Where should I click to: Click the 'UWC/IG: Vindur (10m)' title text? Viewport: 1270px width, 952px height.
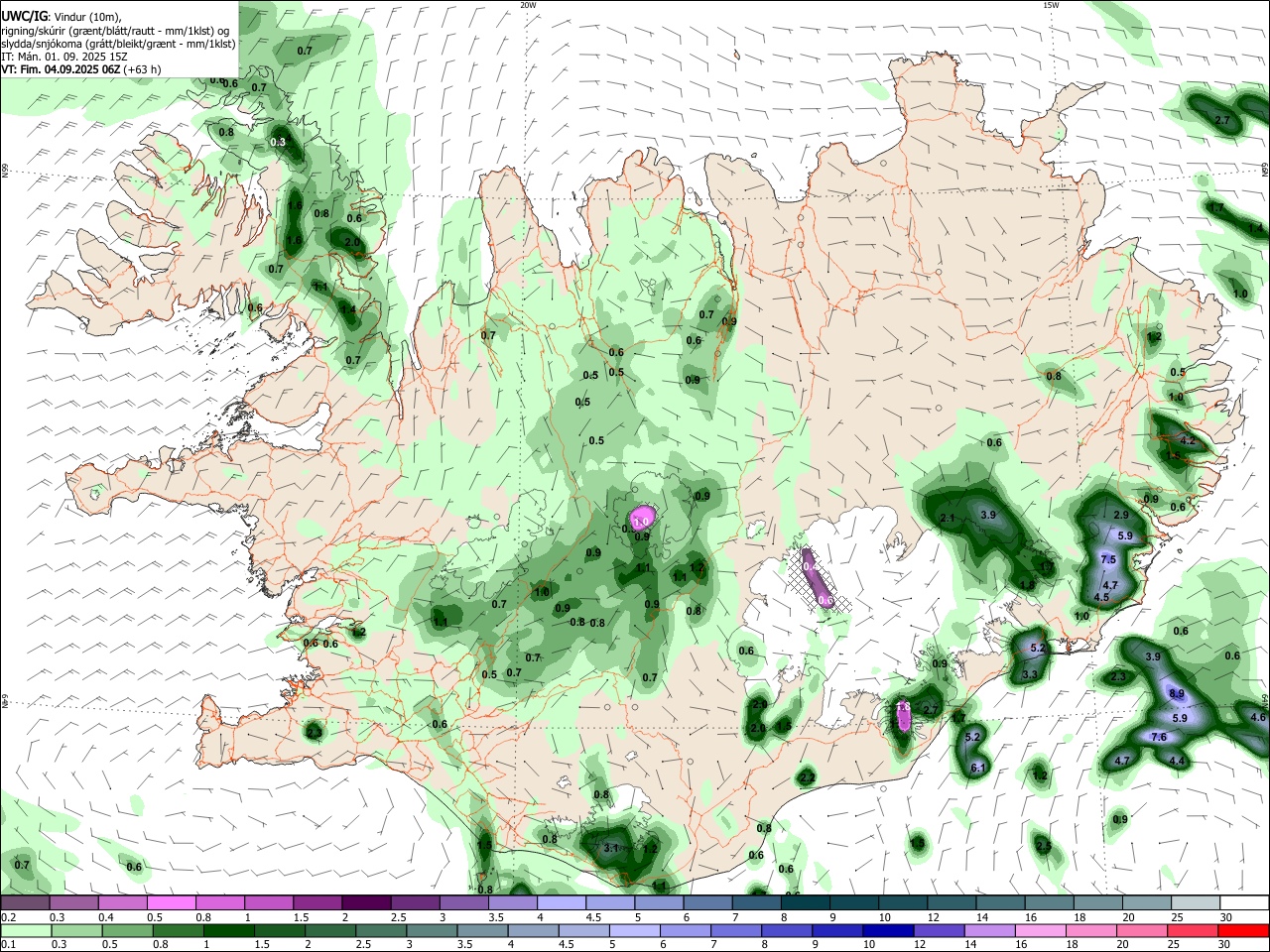62,16
